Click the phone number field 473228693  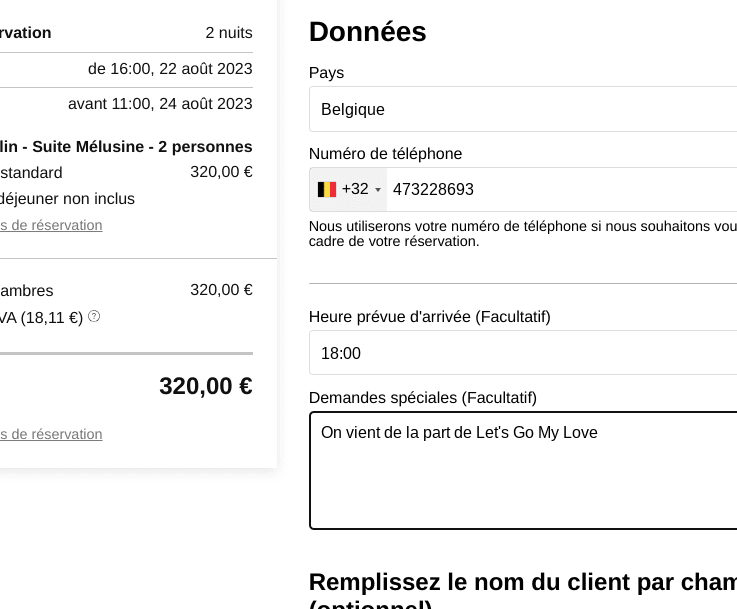point(562,189)
